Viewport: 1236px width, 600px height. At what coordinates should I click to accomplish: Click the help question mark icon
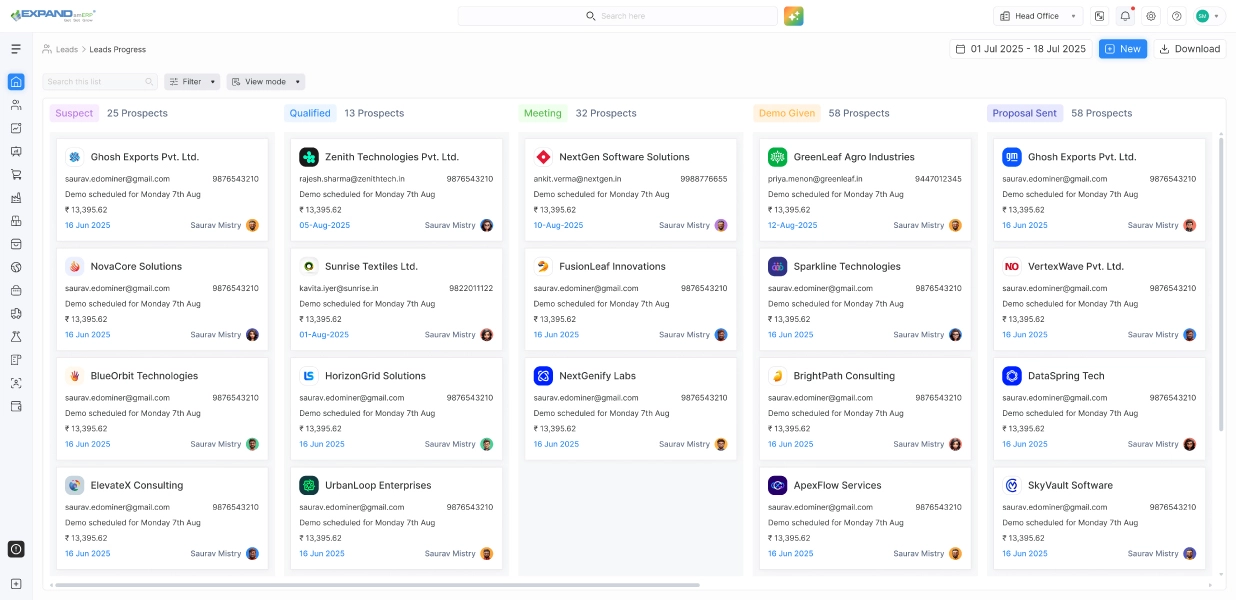(x=1176, y=16)
